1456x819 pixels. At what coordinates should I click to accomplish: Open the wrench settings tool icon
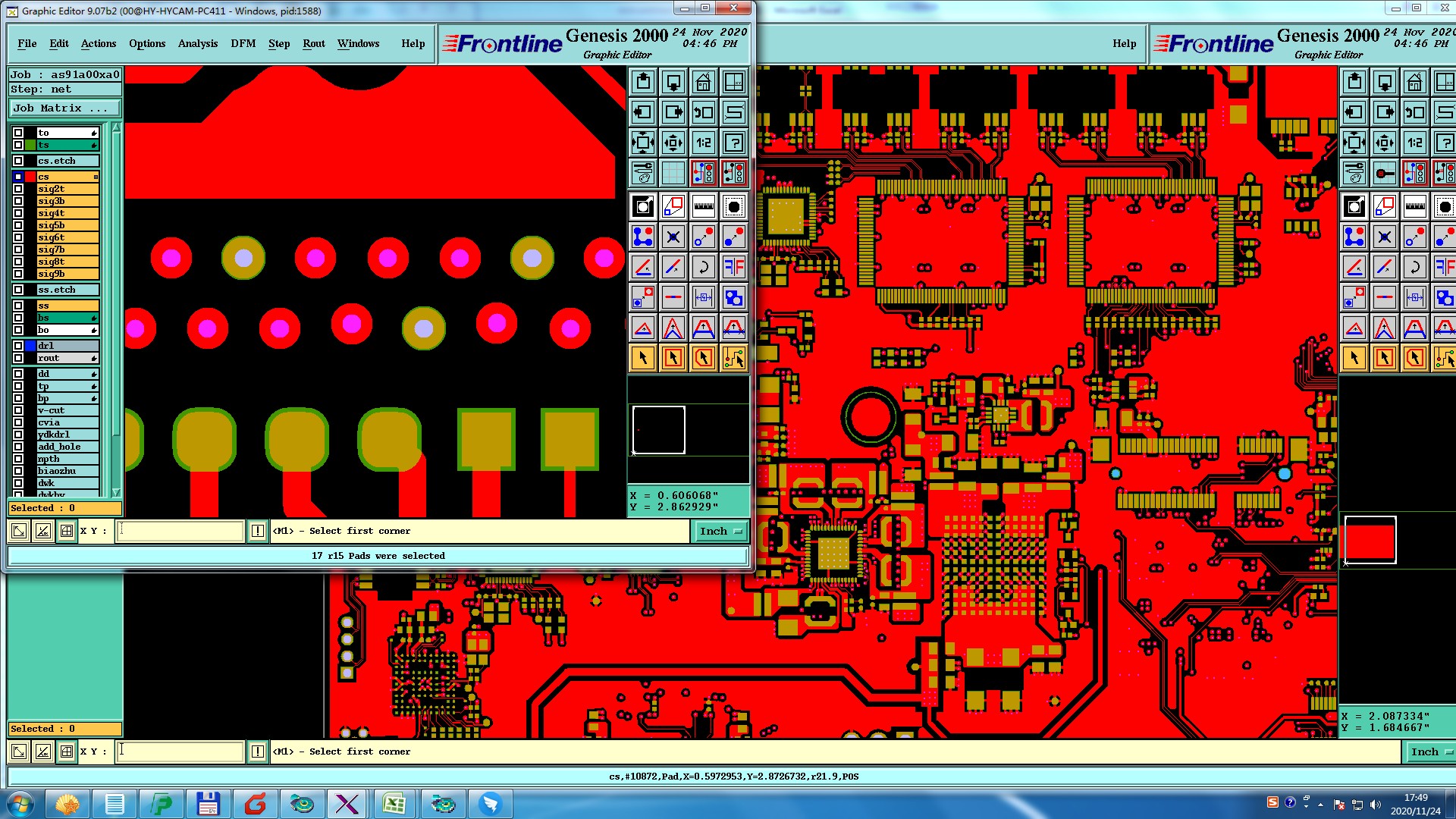click(x=642, y=173)
